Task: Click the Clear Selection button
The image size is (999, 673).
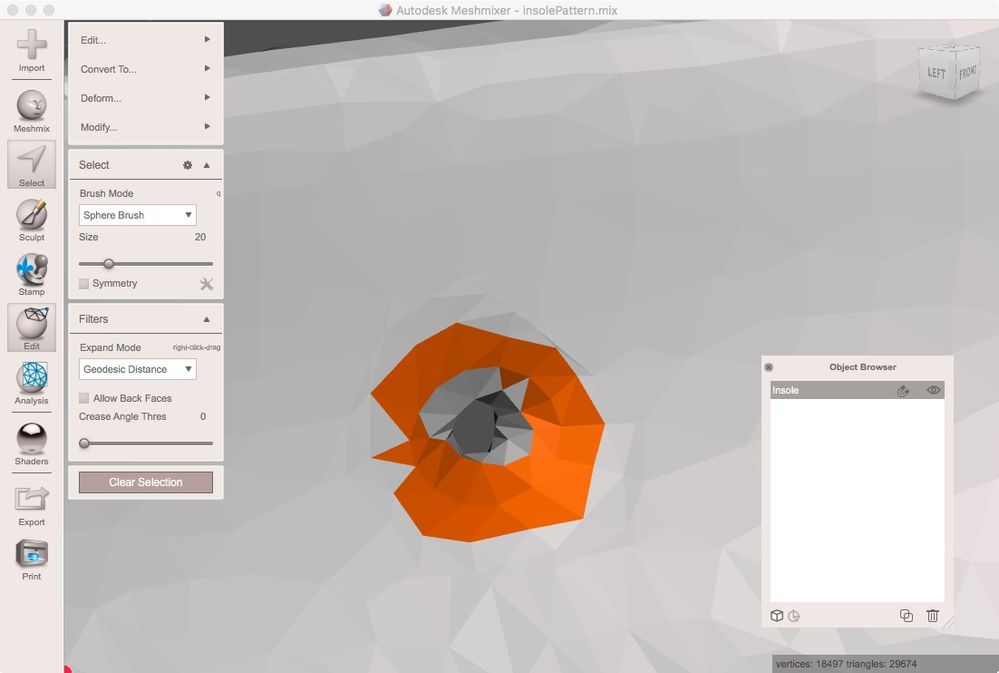Action: tap(146, 482)
